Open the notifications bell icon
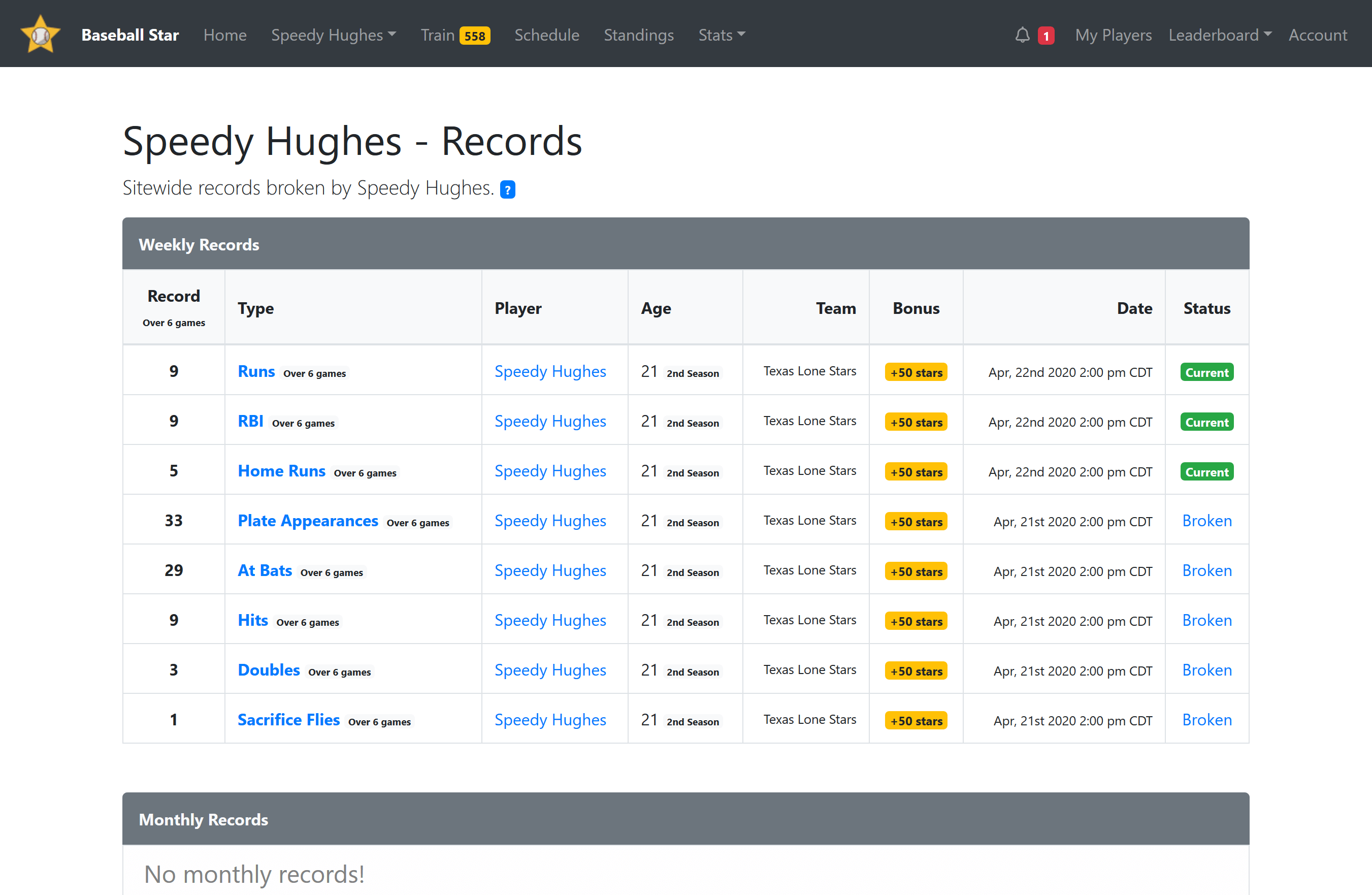 (x=1022, y=35)
